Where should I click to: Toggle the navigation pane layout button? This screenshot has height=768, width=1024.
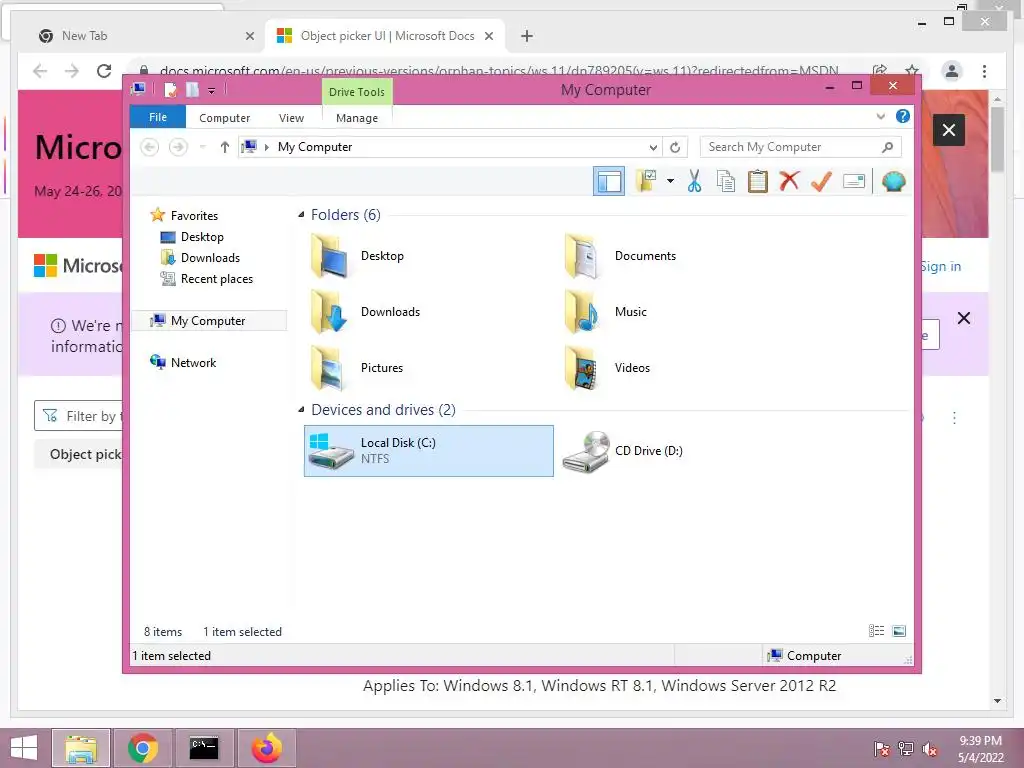point(609,182)
